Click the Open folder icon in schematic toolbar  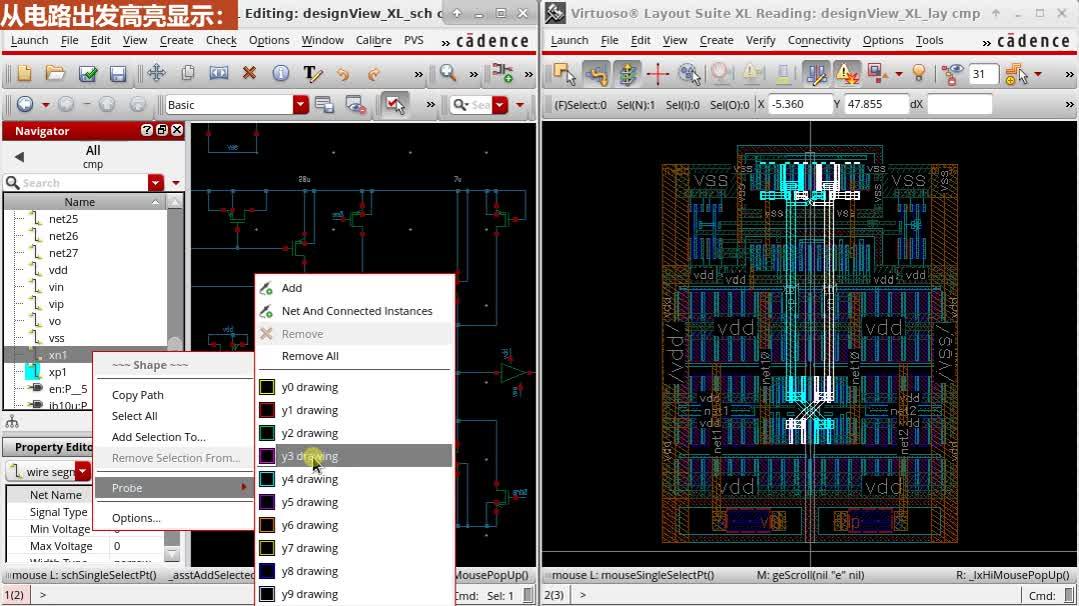55,74
